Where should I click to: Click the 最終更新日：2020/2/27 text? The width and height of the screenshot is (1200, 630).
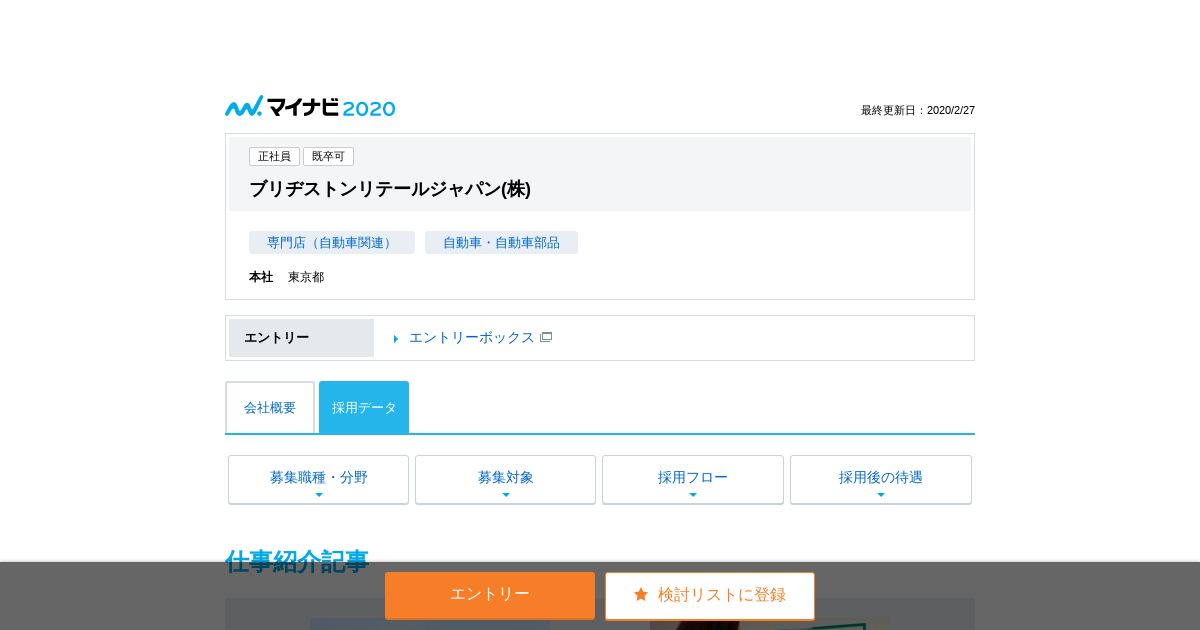click(918, 110)
